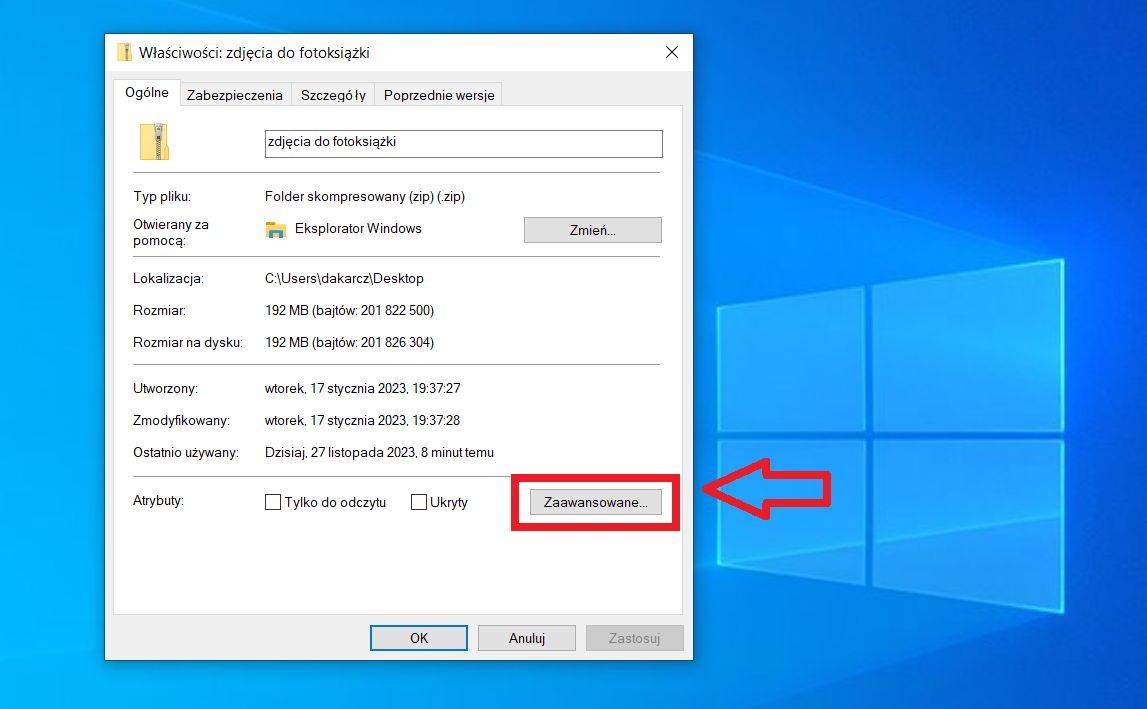Click the file name input field
Viewport: 1147px width, 709px height.
(x=464, y=143)
